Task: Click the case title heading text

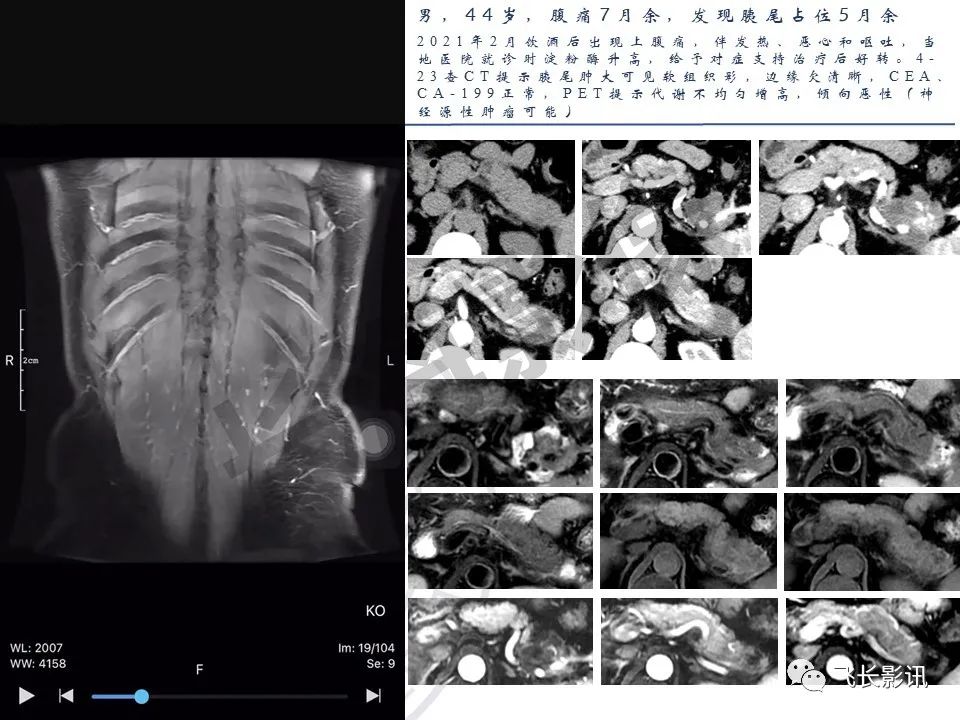Action: 658,15
